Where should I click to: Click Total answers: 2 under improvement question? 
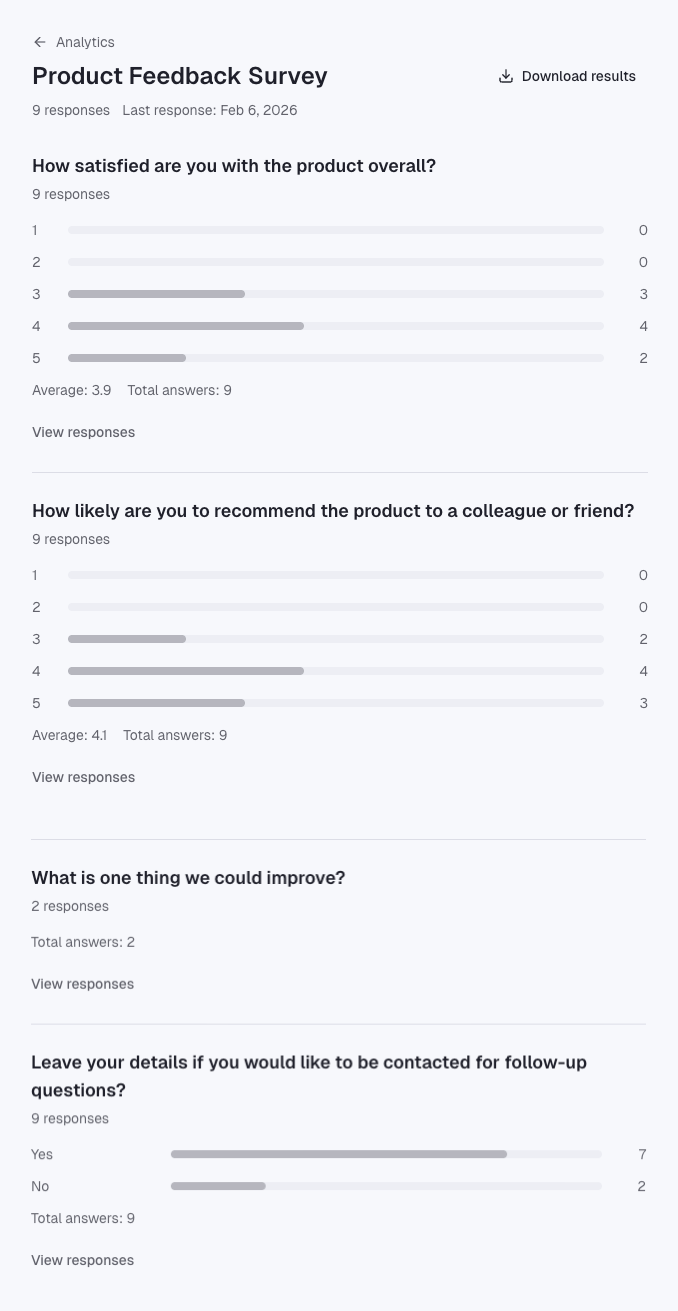83,941
